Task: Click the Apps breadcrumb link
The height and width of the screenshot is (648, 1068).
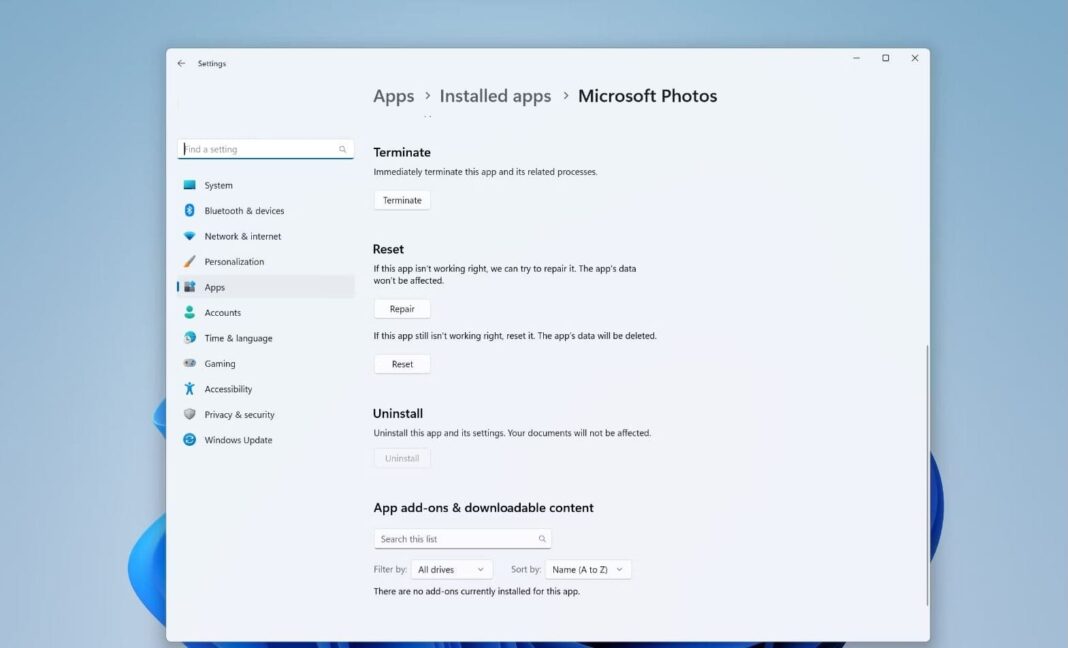Action: [393, 95]
